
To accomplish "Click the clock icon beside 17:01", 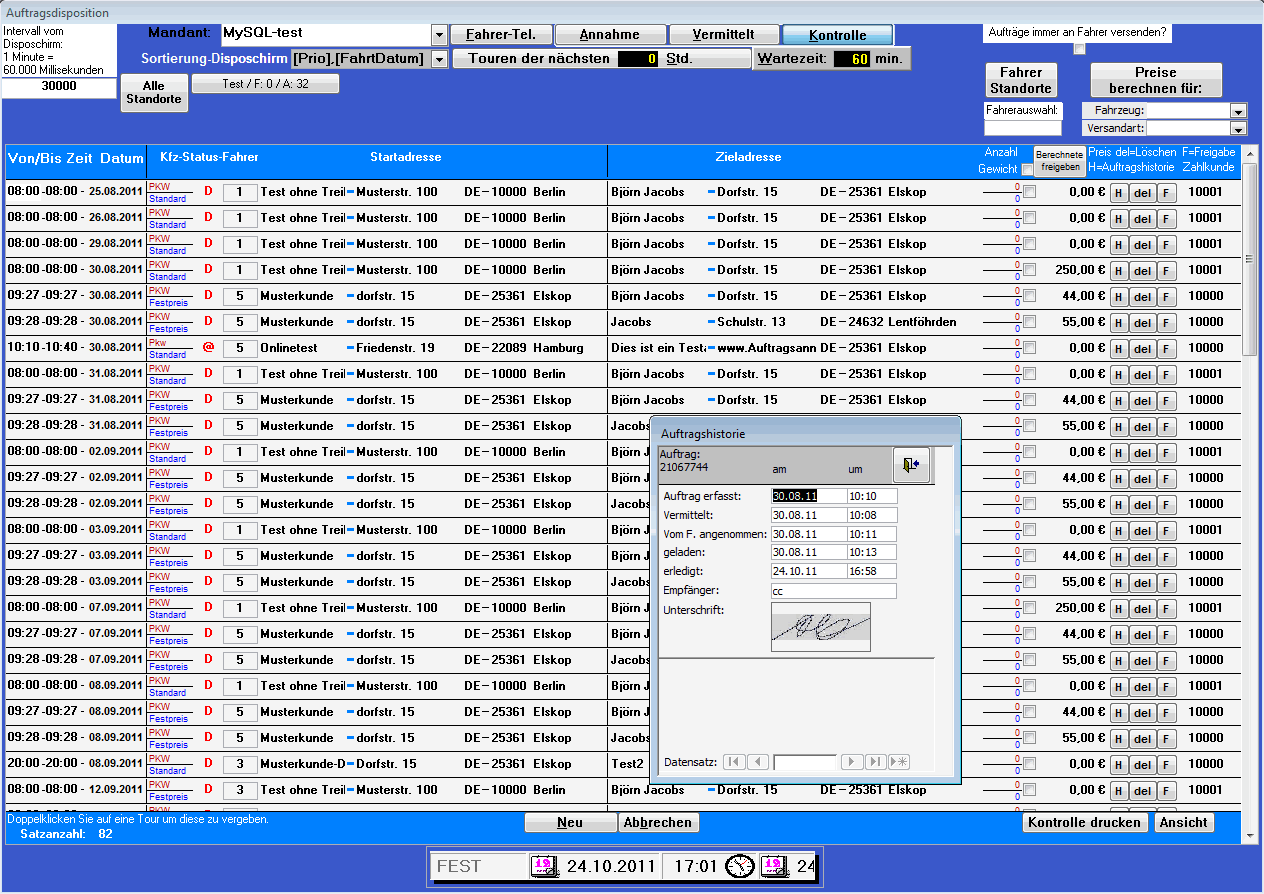I will tap(740, 865).
